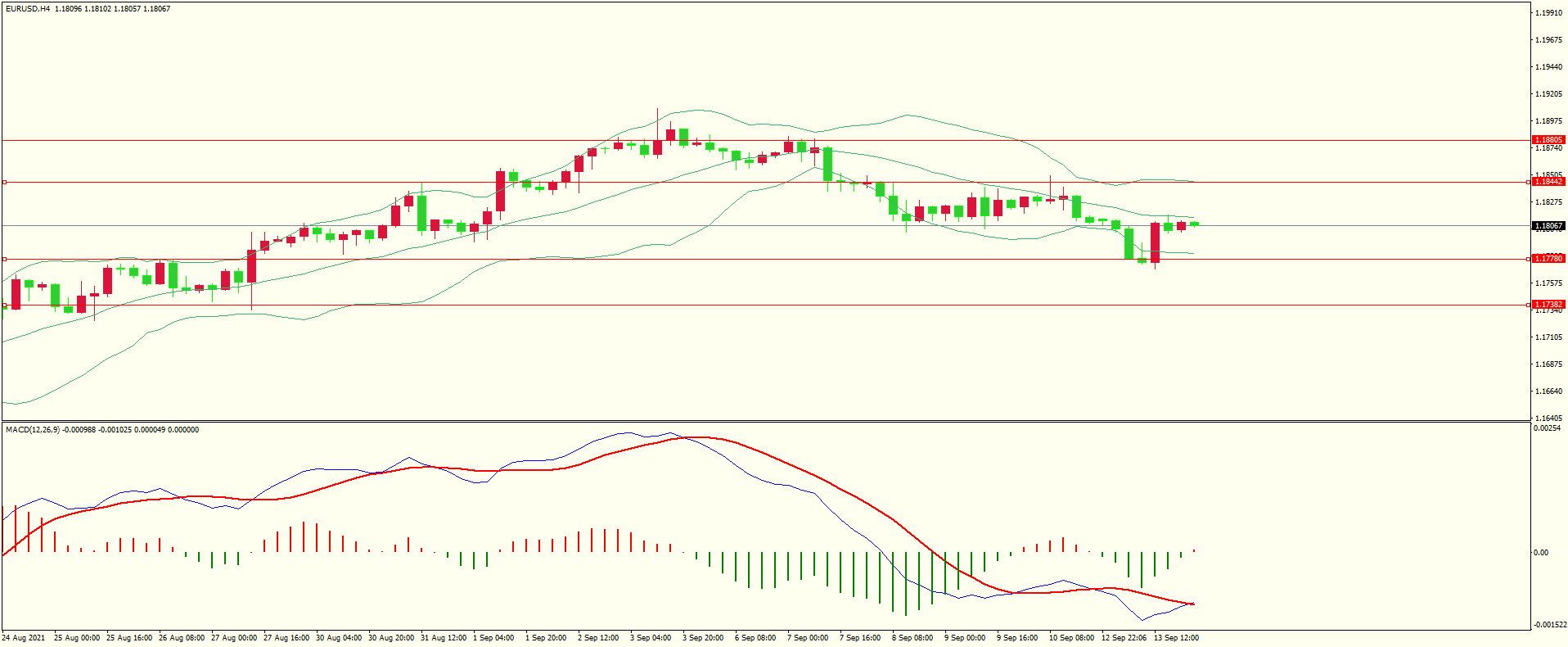Click the 1.17780 red price tag

1548,259
